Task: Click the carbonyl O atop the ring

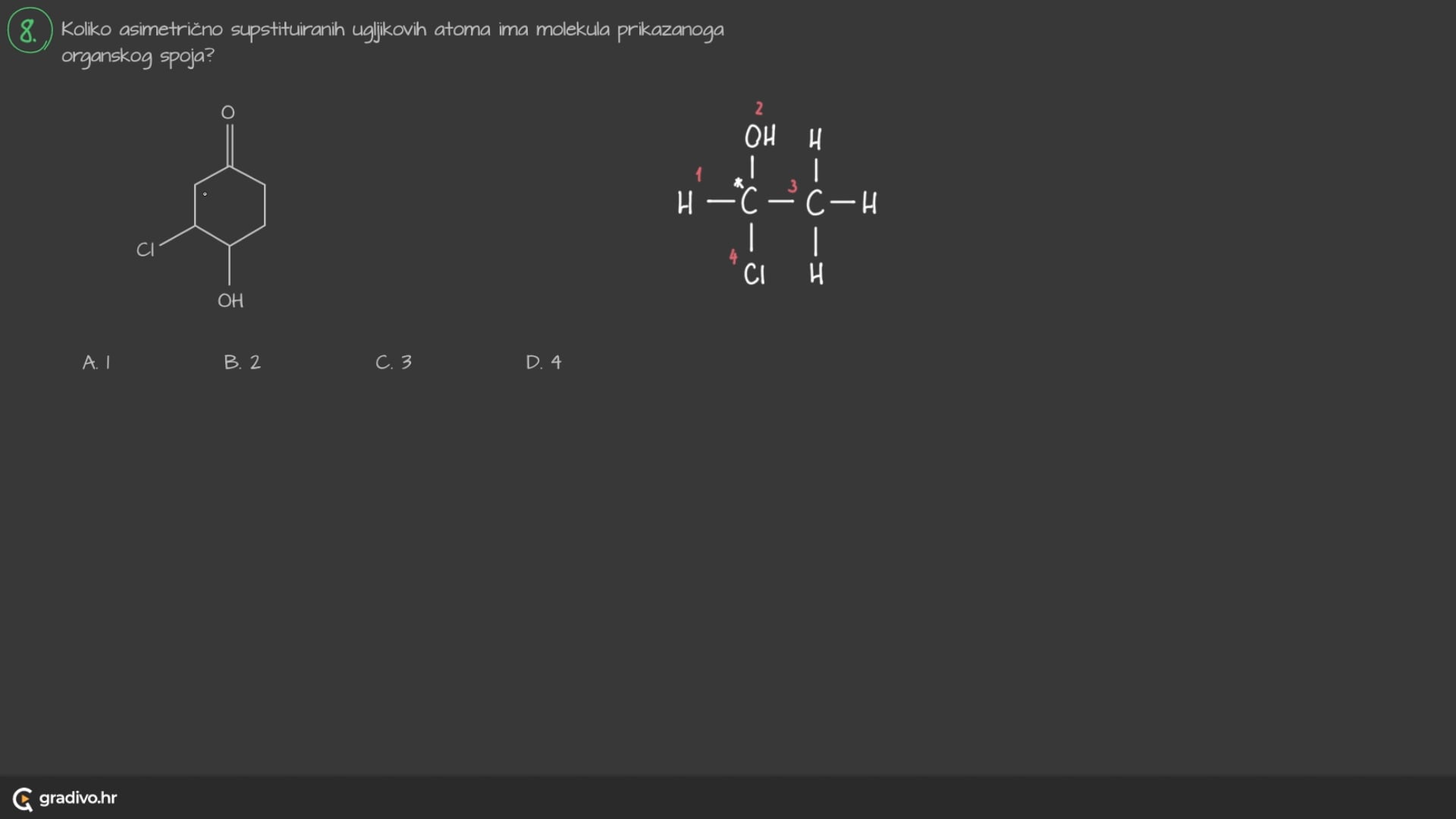Action: [x=227, y=113]
